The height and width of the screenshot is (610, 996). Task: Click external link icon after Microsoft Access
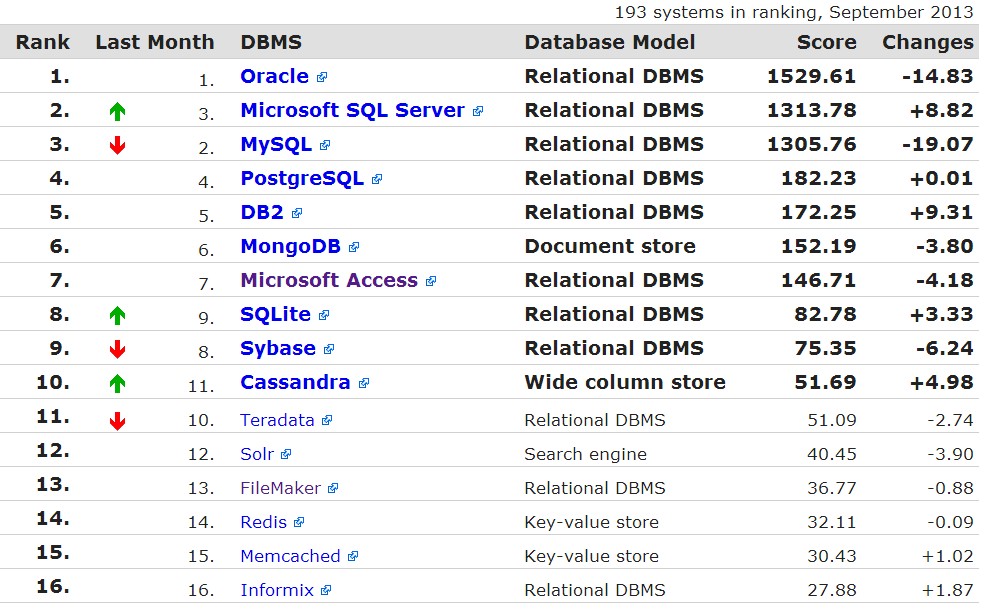431,281
